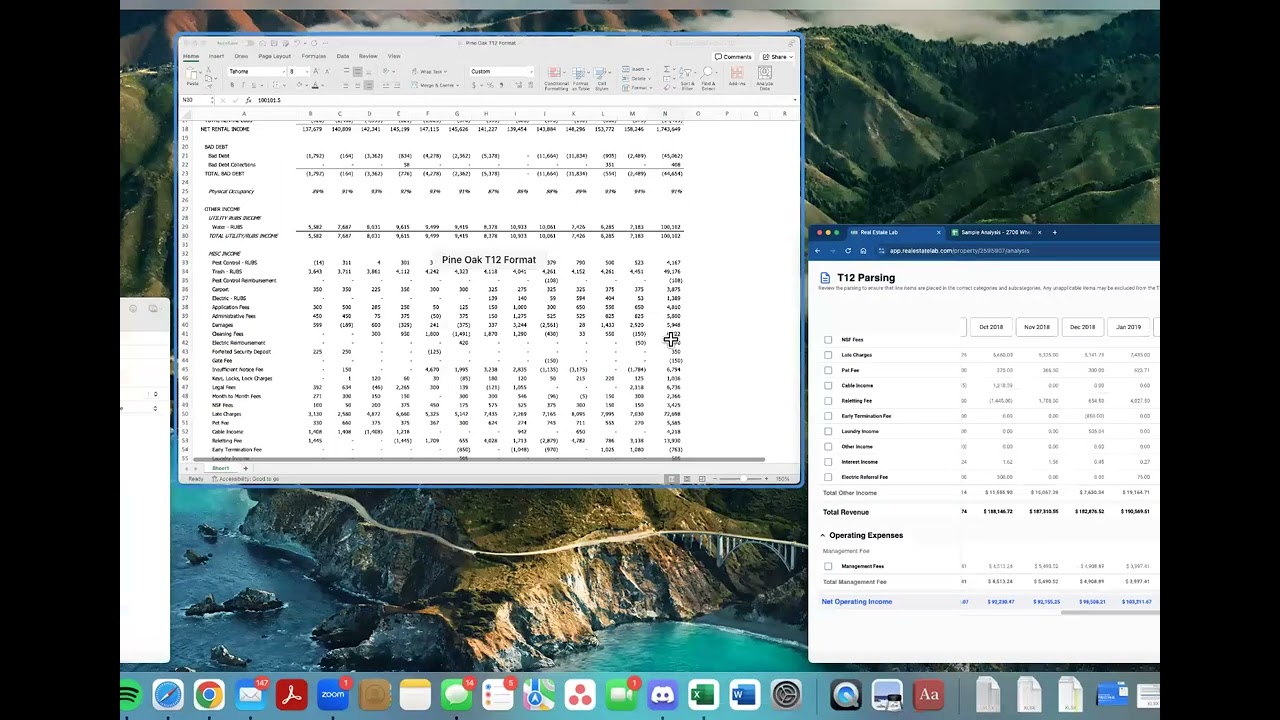Click Paste icon in Excel ribbon
The height and width of the screenshot is (720, 1280).
191,78
